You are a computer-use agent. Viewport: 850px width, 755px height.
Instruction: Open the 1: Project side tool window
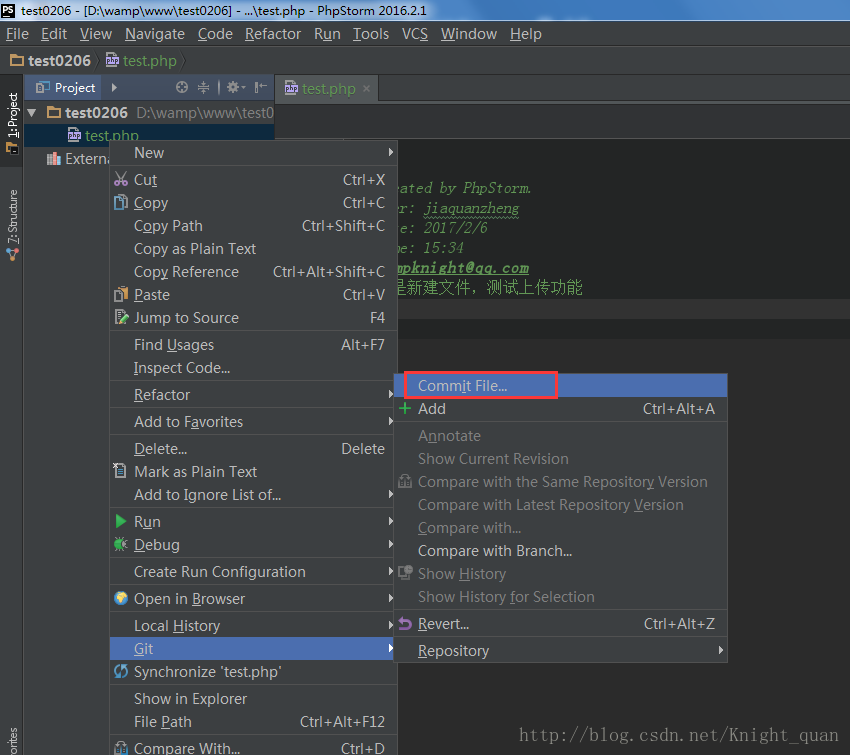12,123
